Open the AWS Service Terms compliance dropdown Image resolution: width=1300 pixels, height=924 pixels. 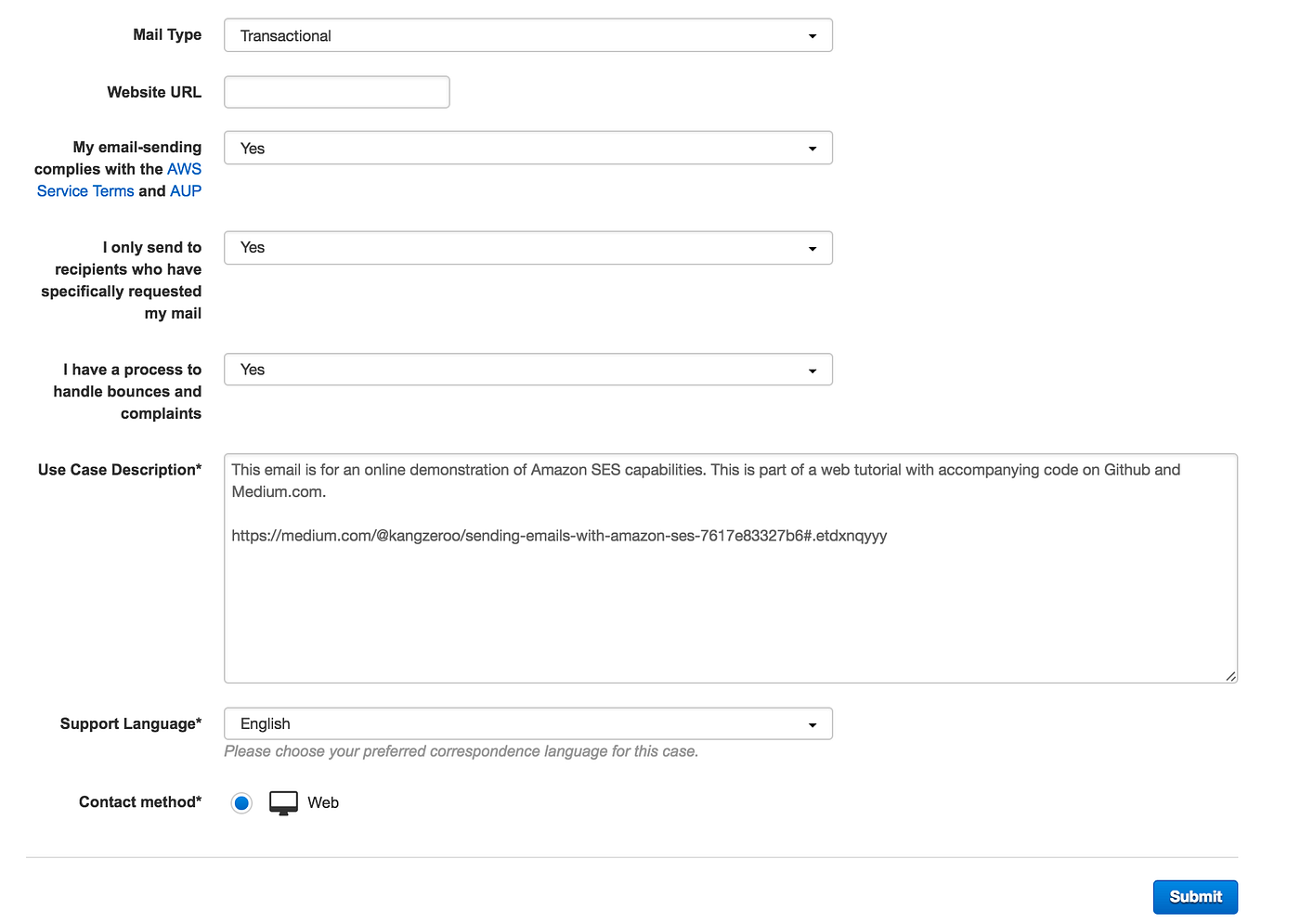point(528,149)
